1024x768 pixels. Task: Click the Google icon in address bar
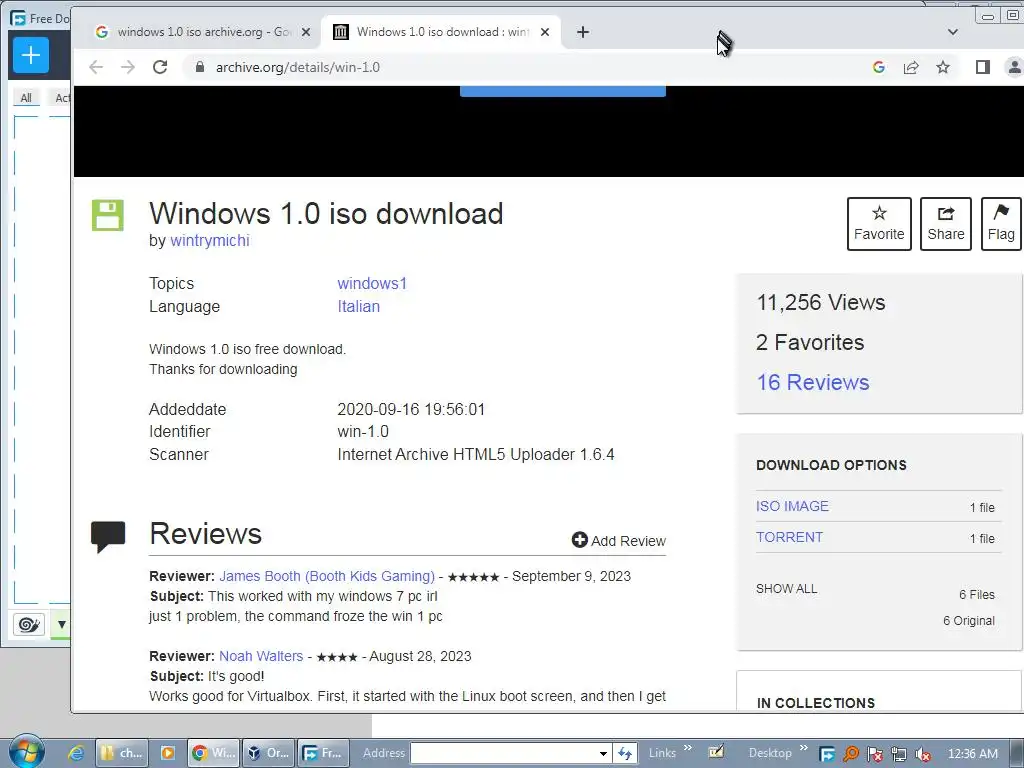point(879,67)
